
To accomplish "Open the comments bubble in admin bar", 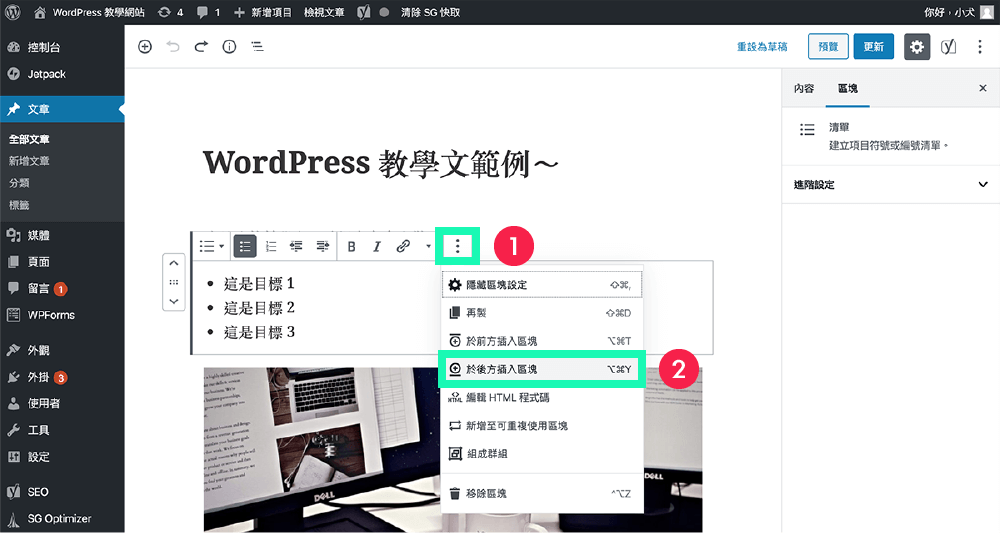I will [x=208, y=12].
